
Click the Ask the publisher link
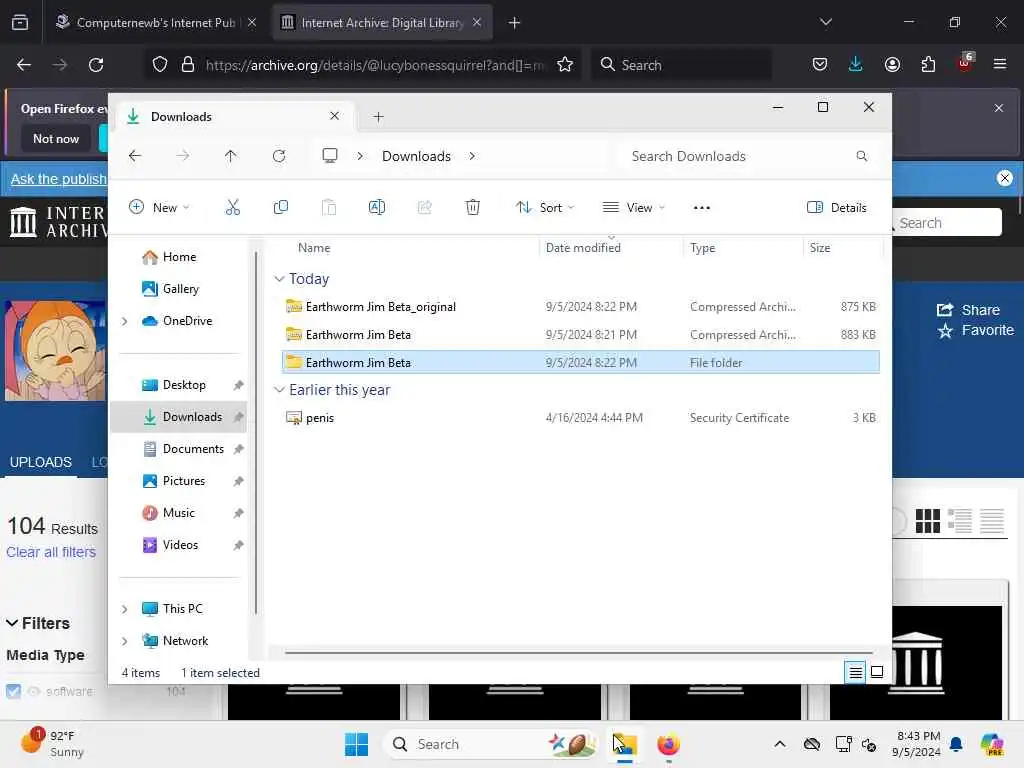(x=59, y=179)
